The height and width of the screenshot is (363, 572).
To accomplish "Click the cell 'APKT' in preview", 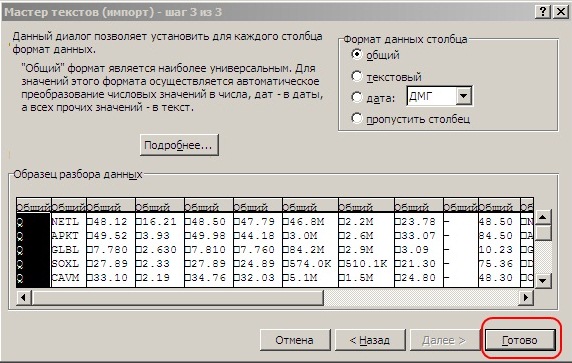I will coord(65,236).
